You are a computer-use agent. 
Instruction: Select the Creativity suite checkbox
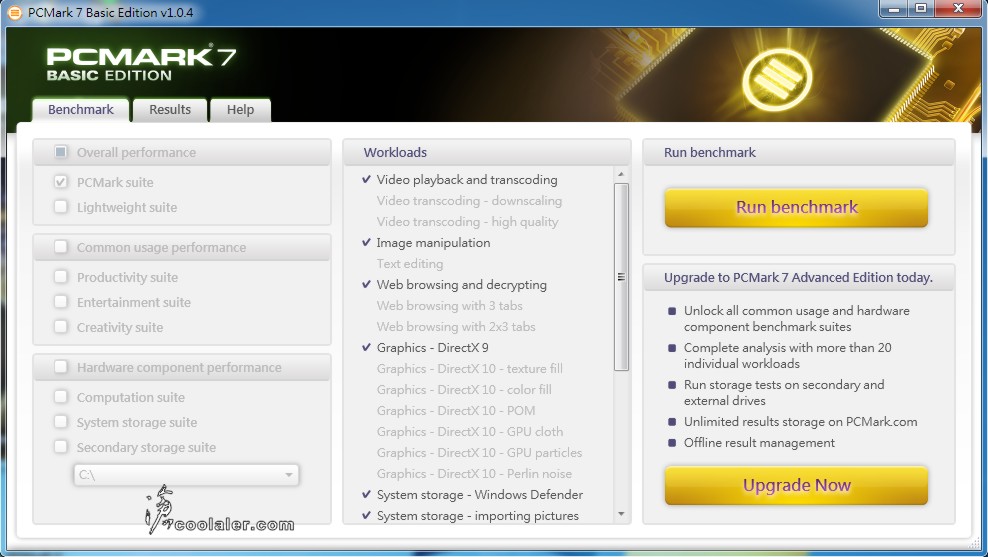[60, 327]
